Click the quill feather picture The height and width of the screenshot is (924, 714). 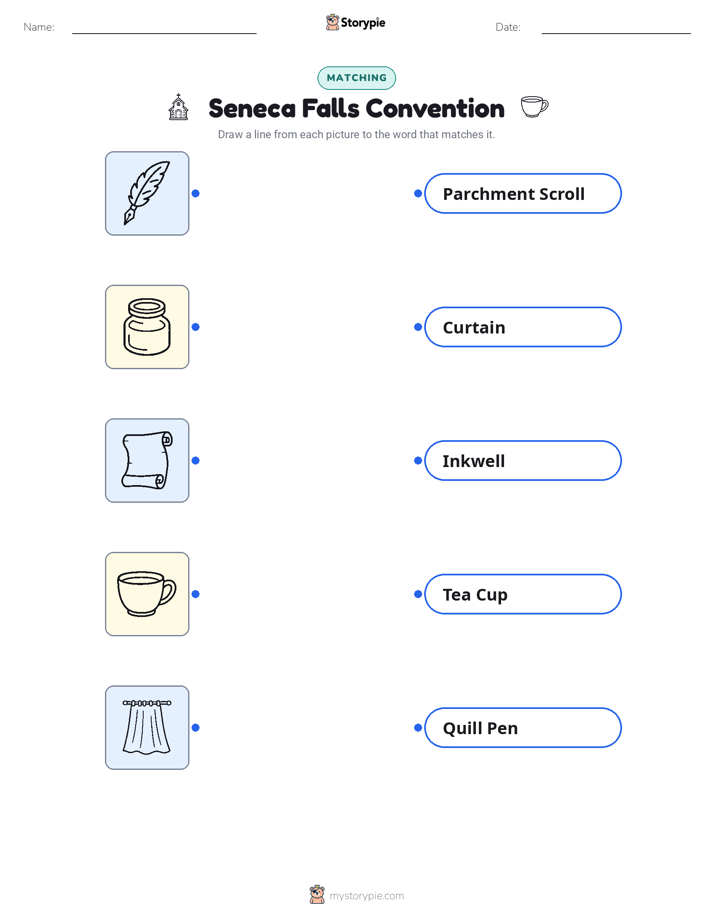(x=147, y=193)
